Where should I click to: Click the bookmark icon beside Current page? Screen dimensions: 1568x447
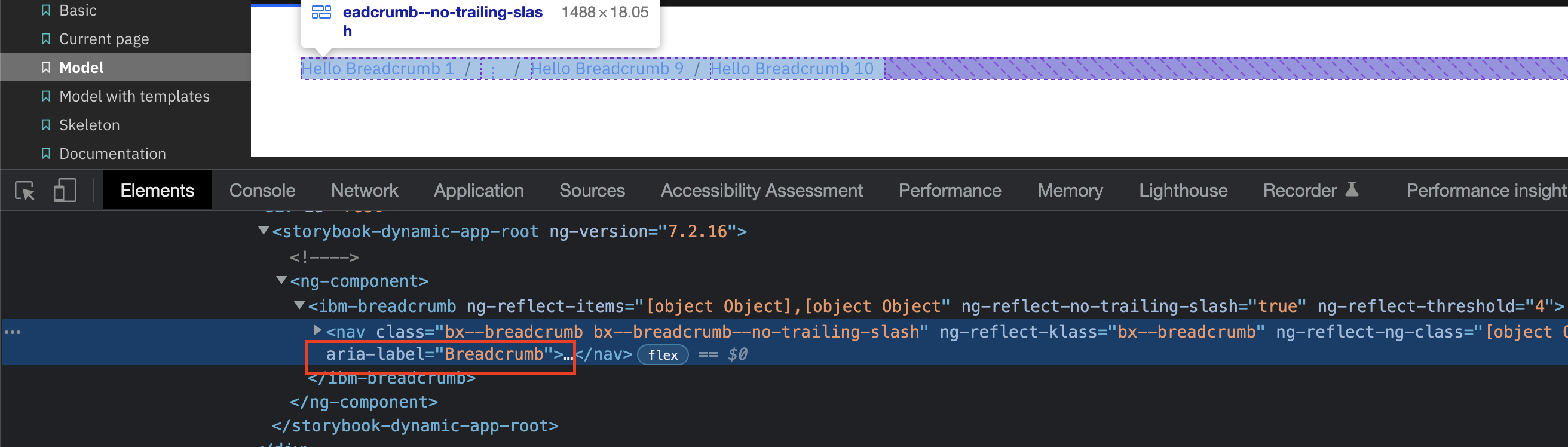[45, 38]
